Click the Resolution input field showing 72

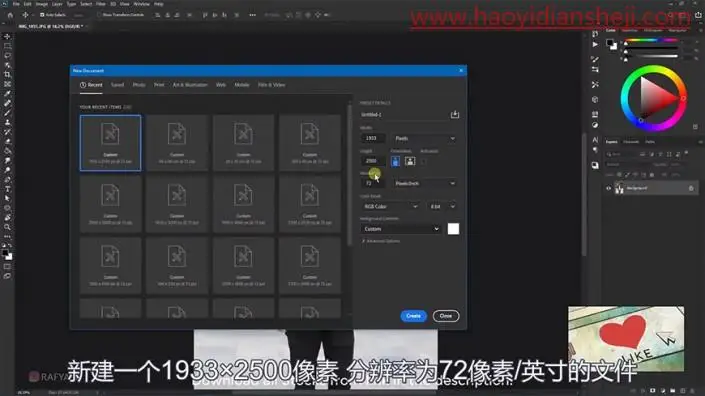pyautogui.click(x=373, y=183)
